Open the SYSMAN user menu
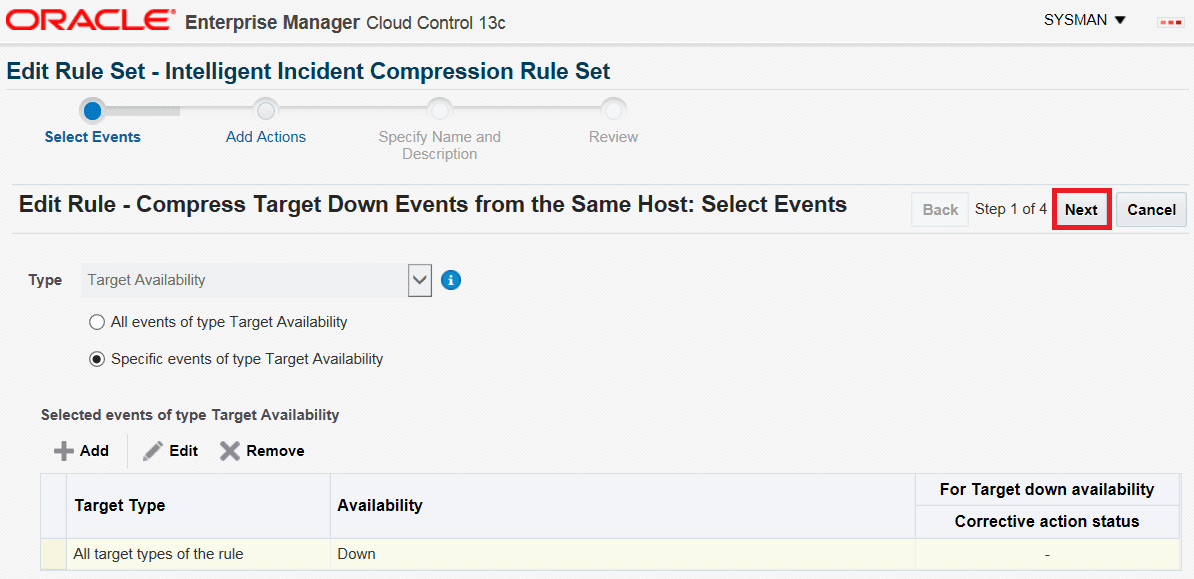 (x=1085, y=20)
